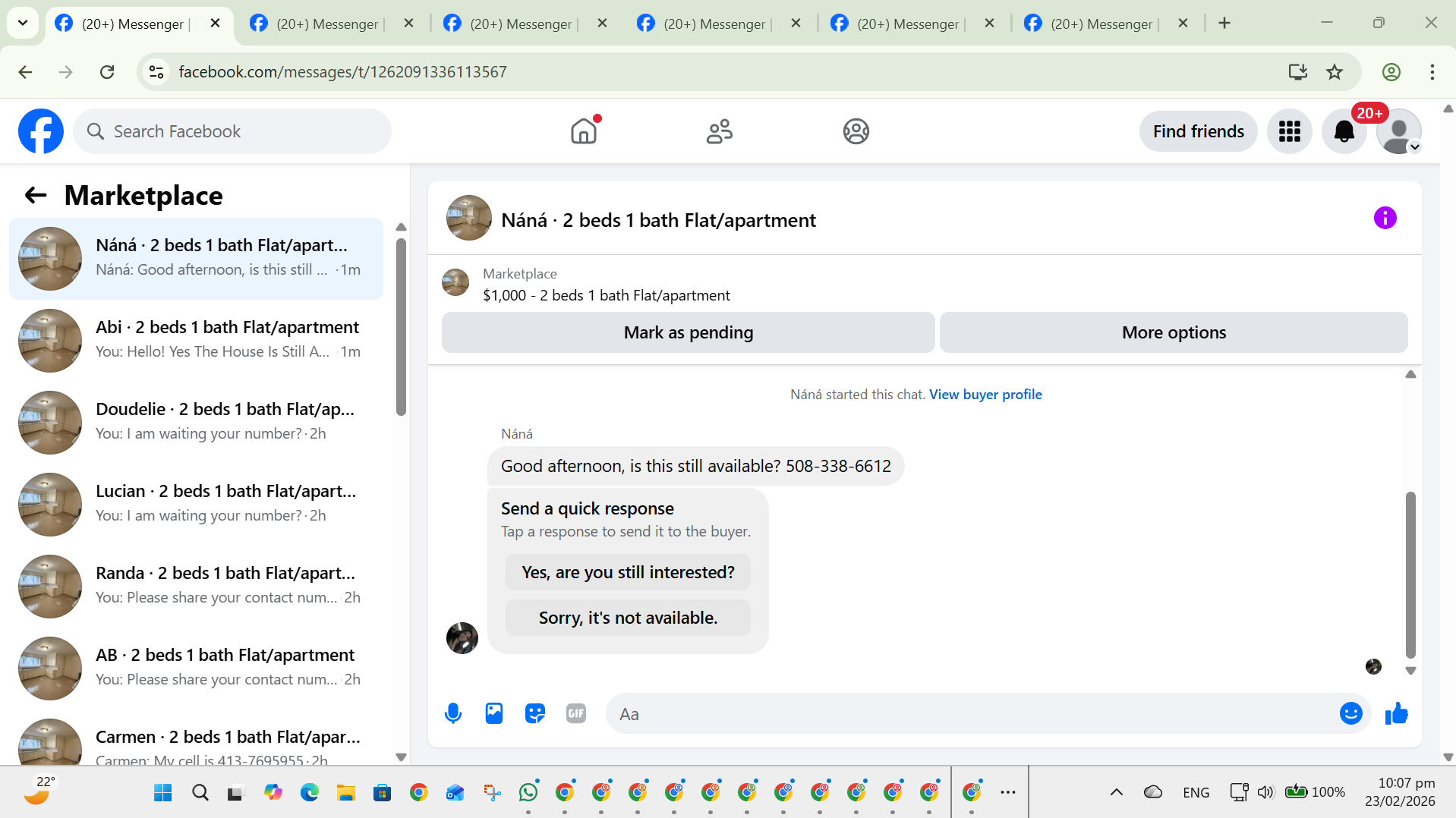Open the account profile avatar menu
1456x818 pixels.
(x=1398, y=131)
